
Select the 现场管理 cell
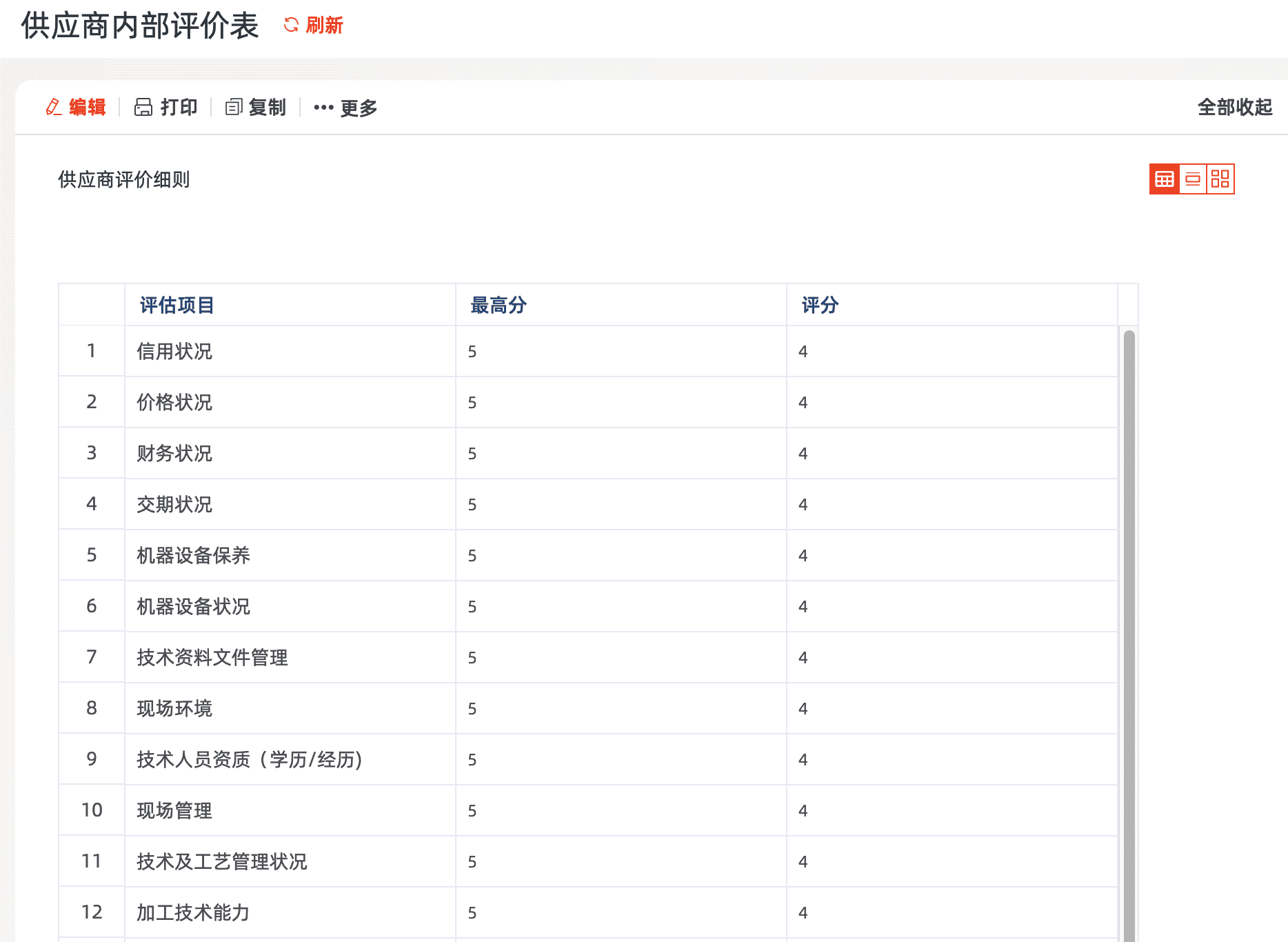pyautogui.click(x=290, y=810)
